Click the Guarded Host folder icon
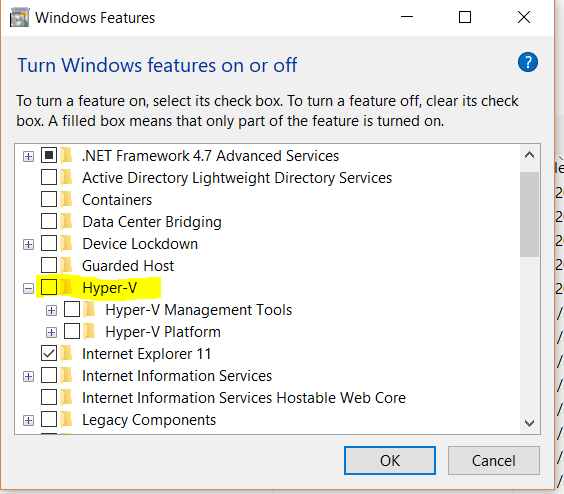 click(x=67, y=266)
